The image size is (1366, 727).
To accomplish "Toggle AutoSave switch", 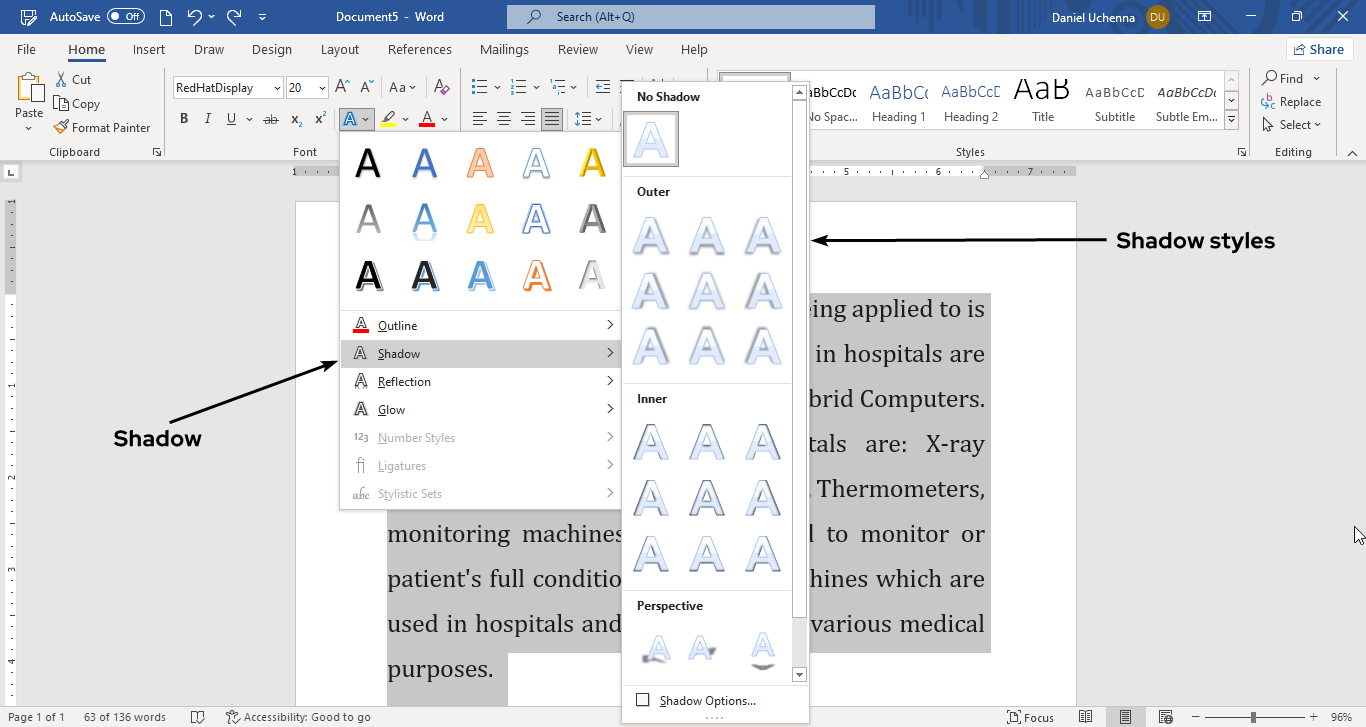I will 125,17.
